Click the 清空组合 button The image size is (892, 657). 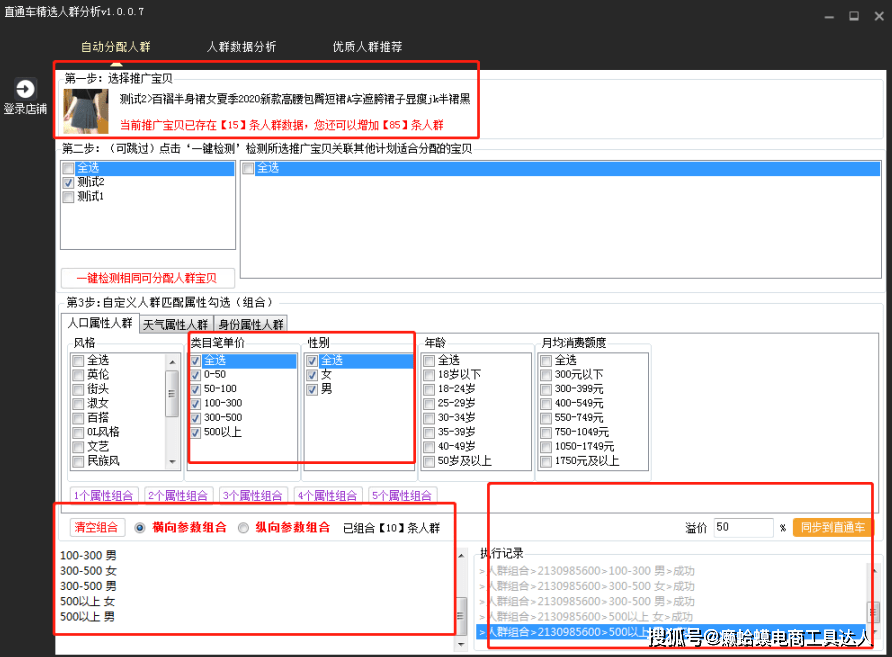pos(96,529)
